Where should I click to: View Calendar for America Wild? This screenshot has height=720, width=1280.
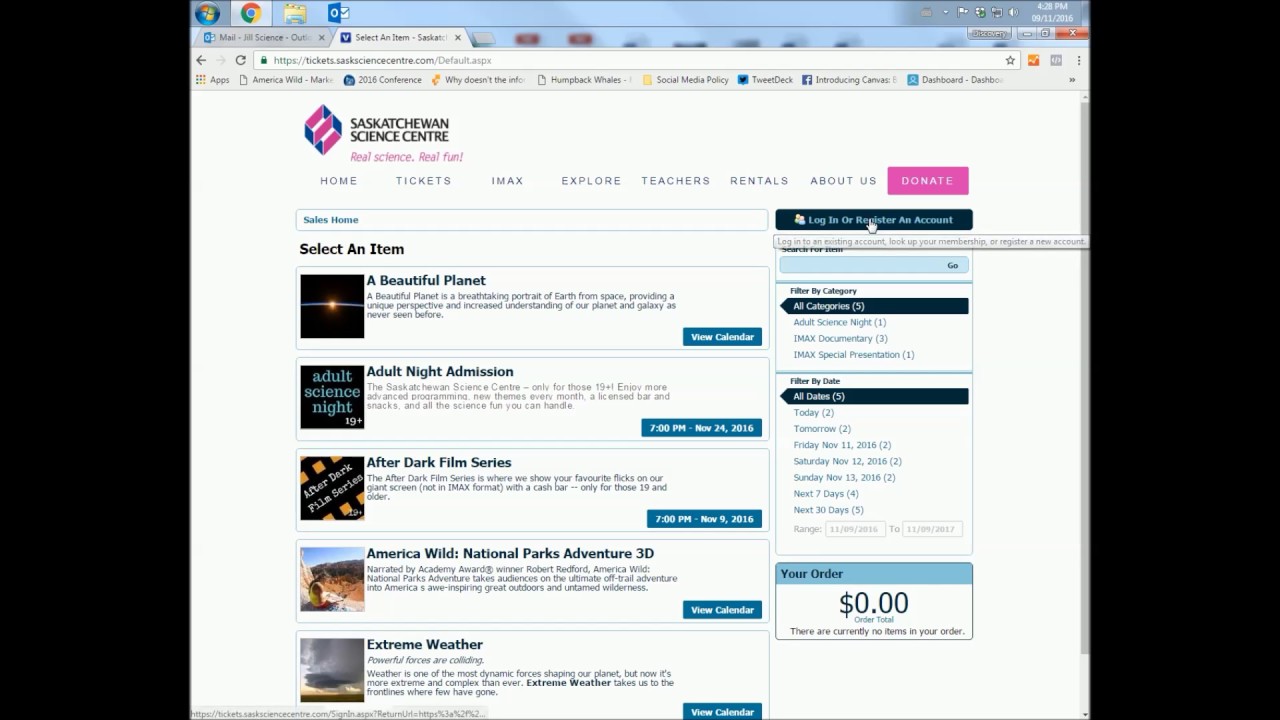tap(722, 610)
